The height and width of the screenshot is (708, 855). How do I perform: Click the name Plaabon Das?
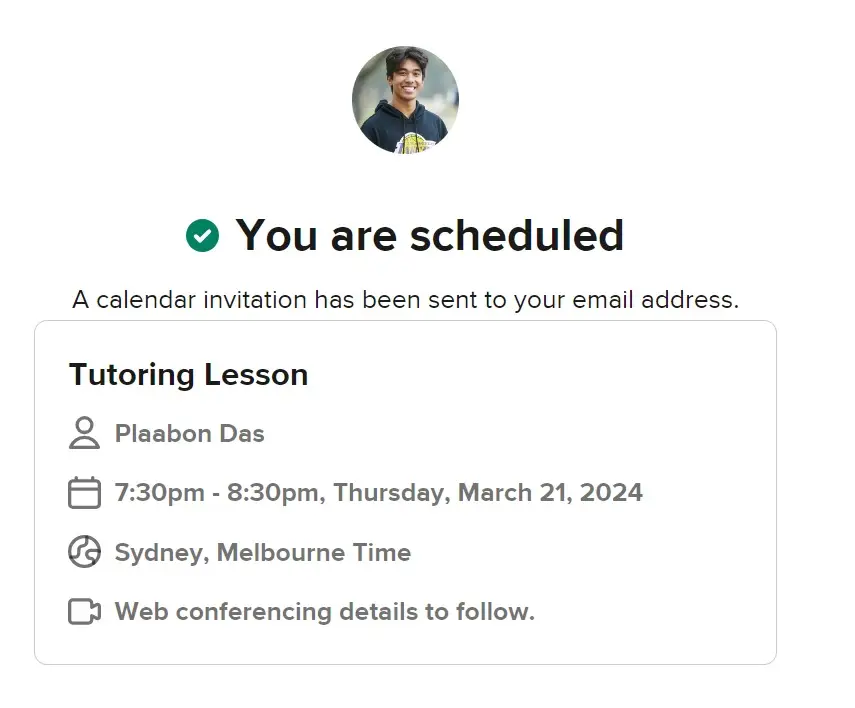click(190, 434)
